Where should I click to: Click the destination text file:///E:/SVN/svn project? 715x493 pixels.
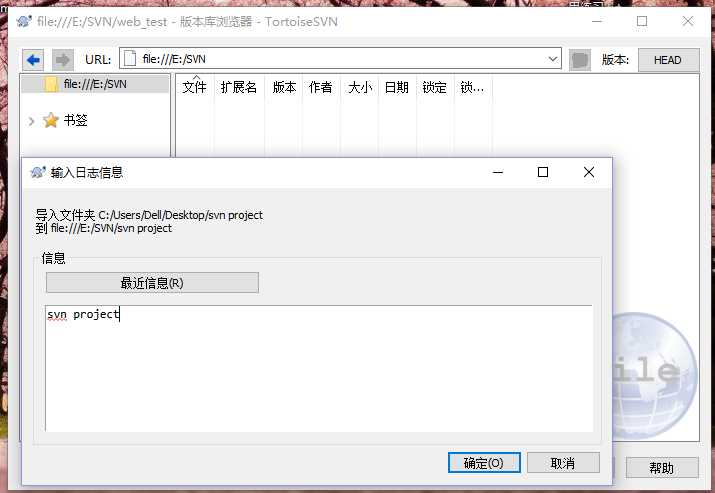click(111, 228)
